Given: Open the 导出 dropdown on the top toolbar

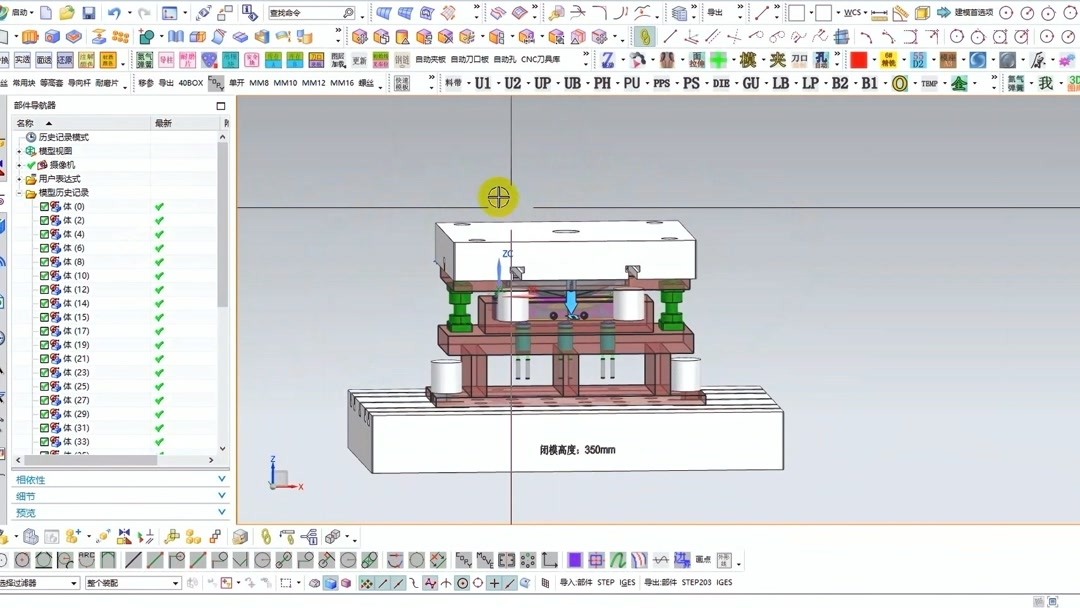Looking at the screenshot, I should 713,10.
